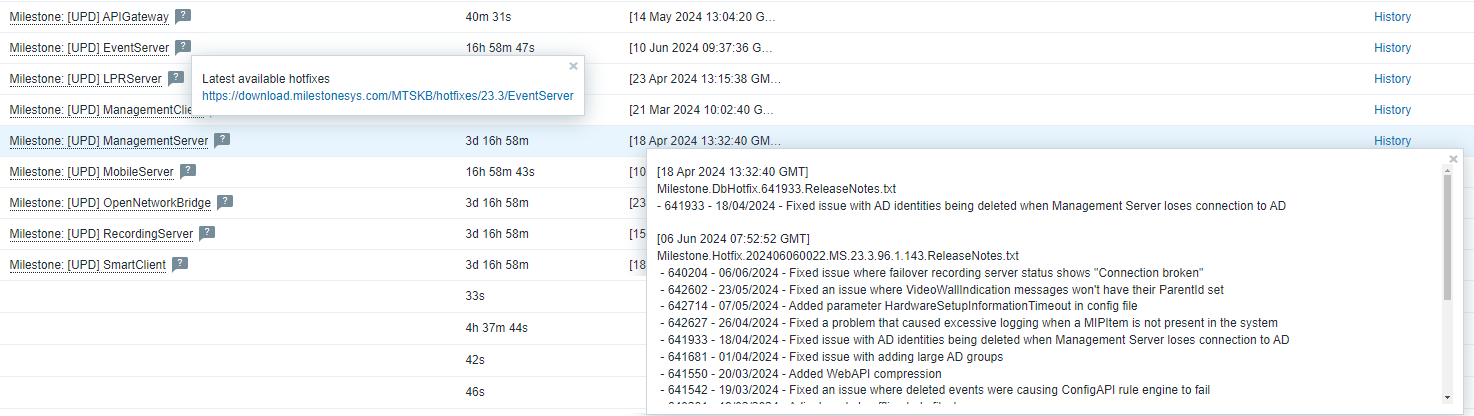Open help icon next to MobileServer

(188, 171)
